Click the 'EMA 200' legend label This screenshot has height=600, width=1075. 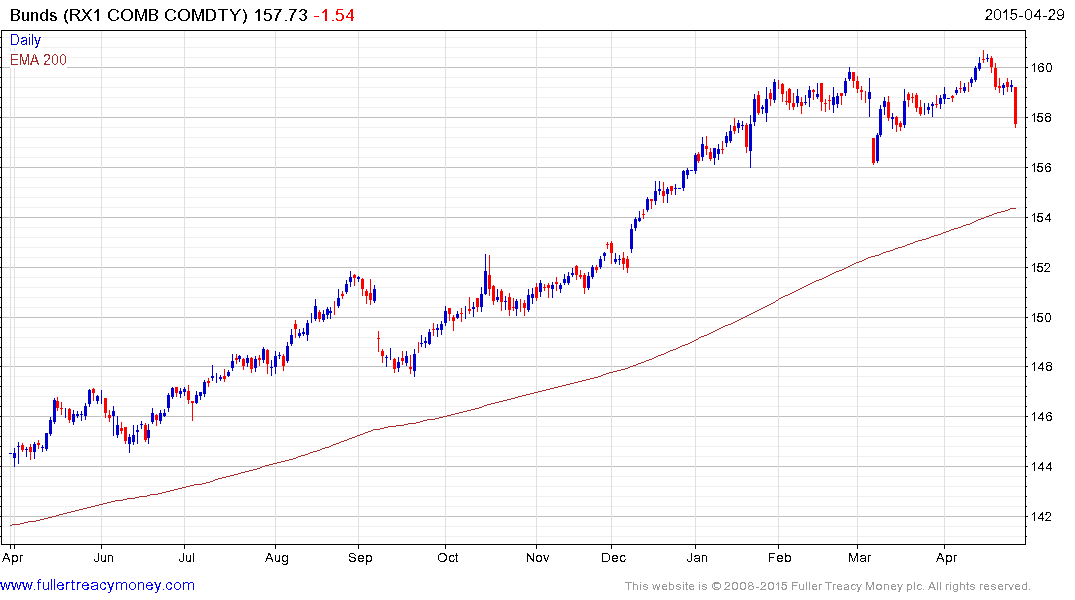[x=38, y=60]
